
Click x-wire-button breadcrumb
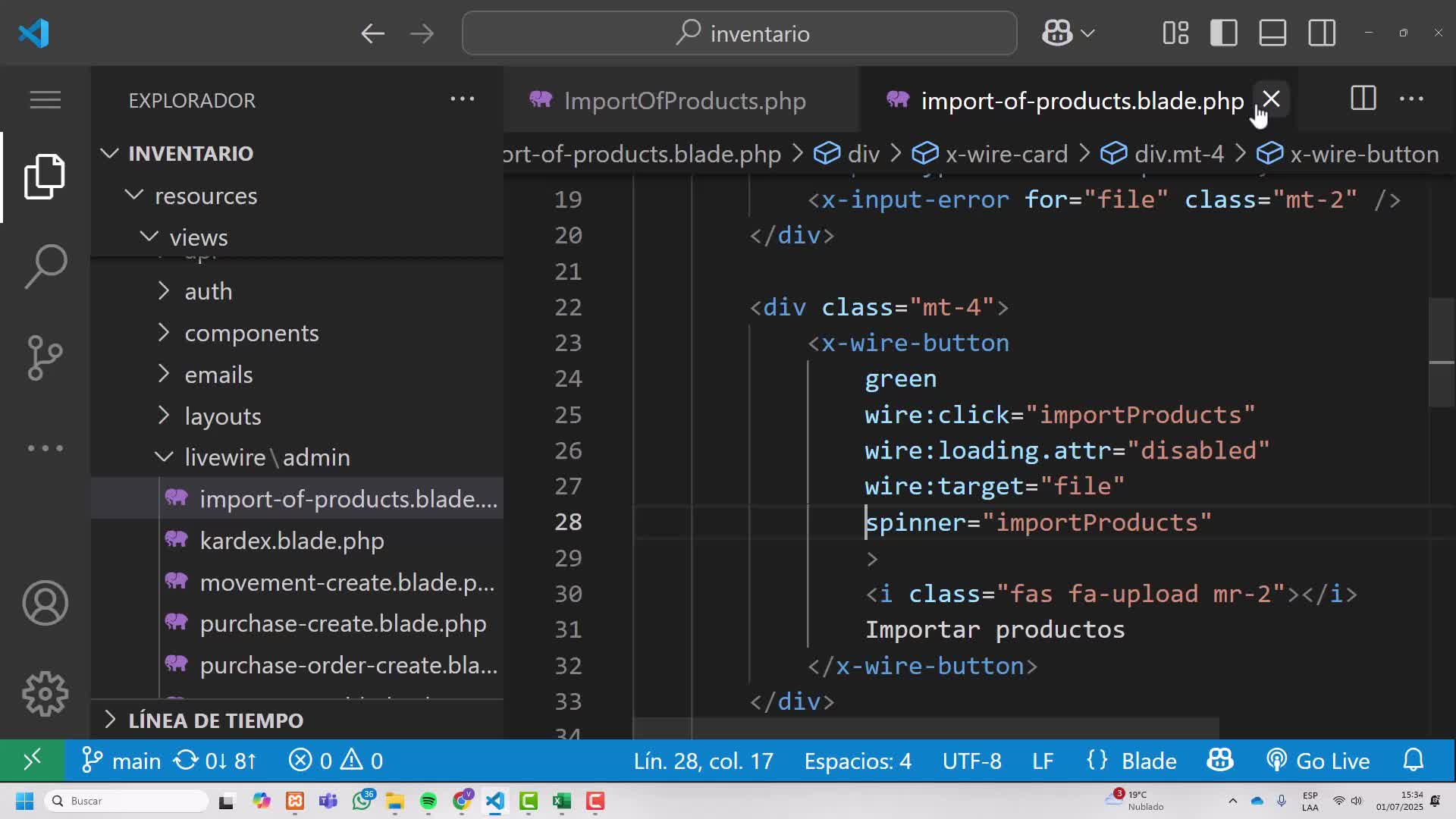coord(1348,154)
